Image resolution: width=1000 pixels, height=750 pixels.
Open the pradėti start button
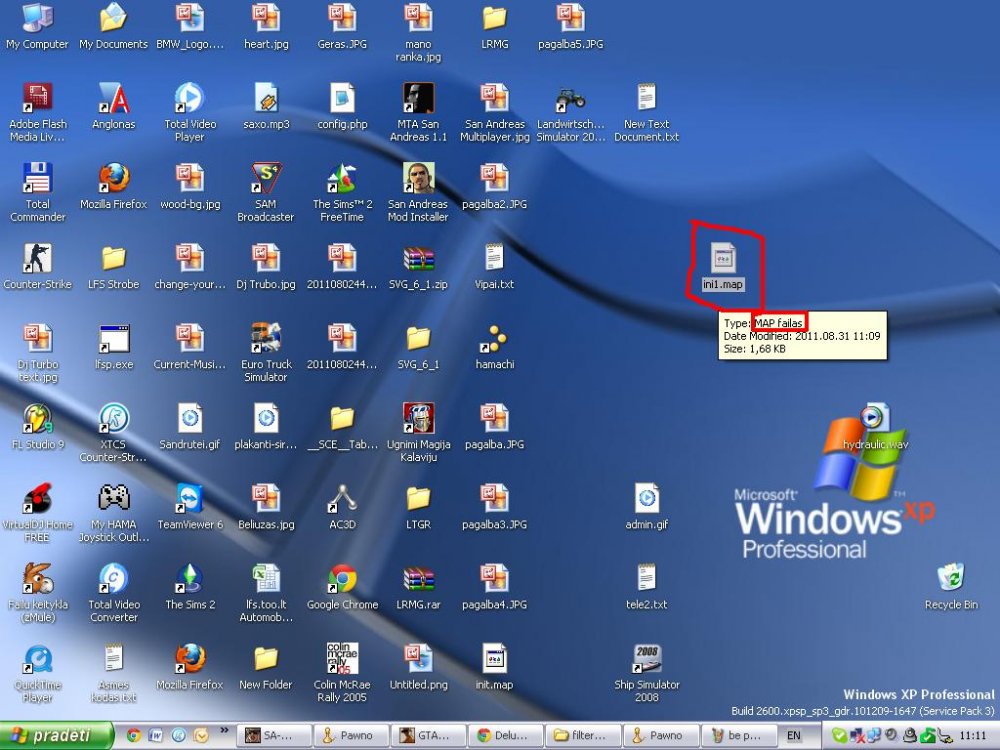[x=56, y=736]
